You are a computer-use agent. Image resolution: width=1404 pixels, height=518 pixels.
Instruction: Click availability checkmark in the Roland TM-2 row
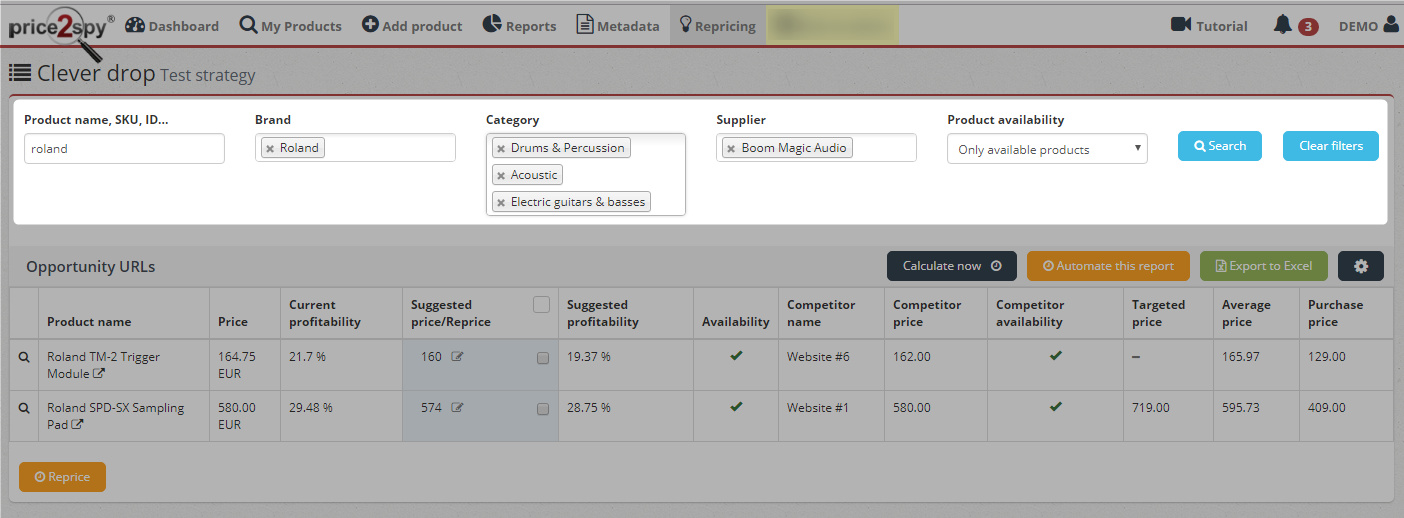(x=736, y=356)
